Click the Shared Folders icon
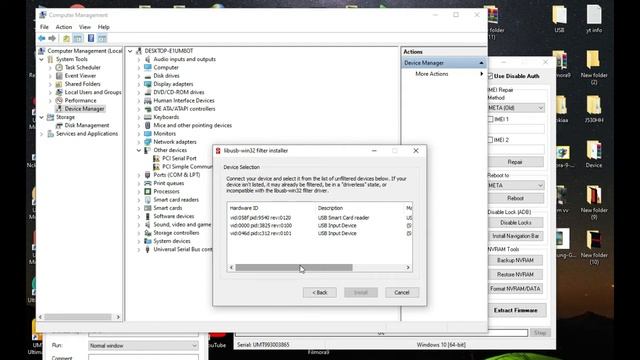 [59, 84]
